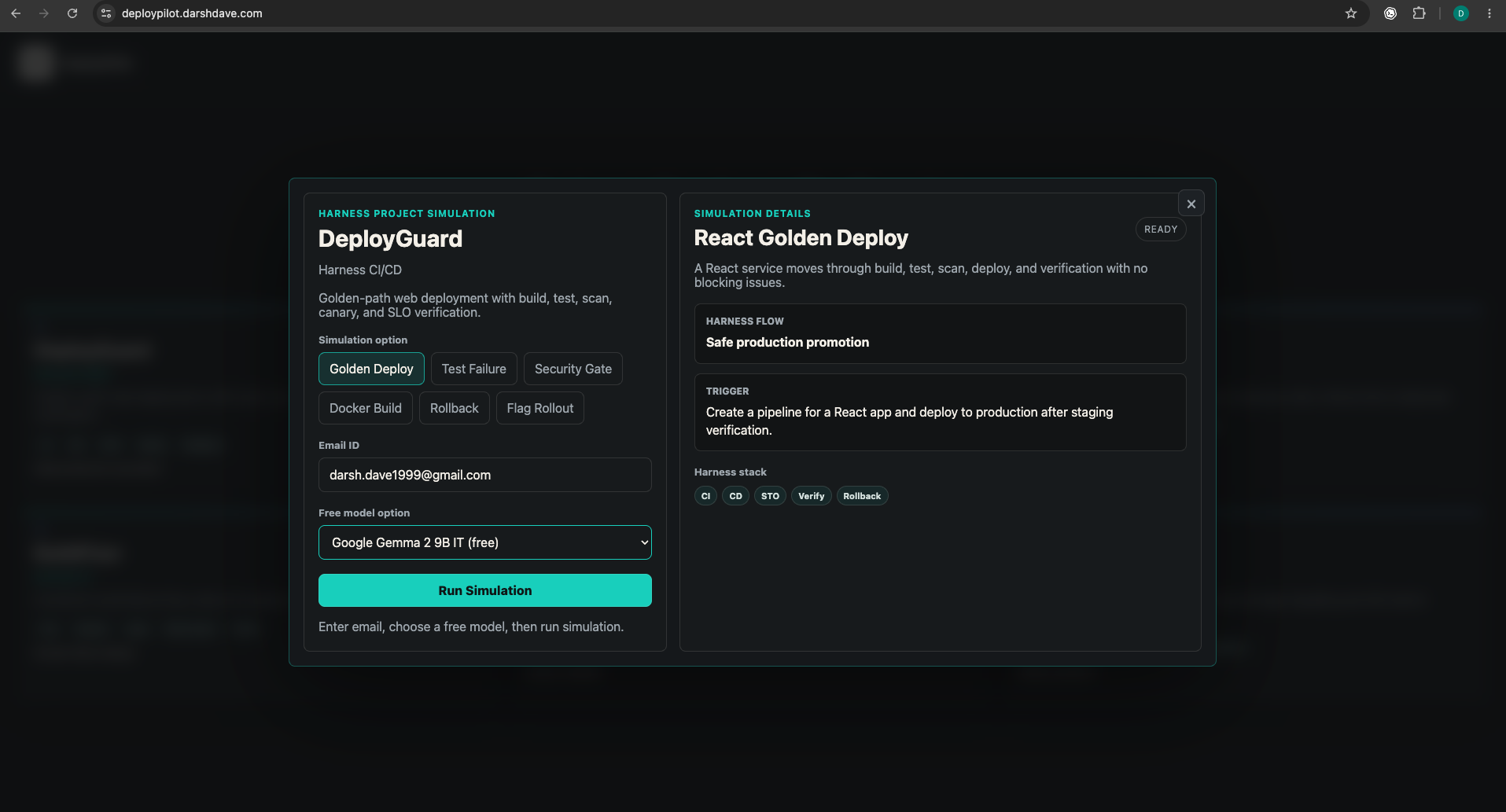Click the 'SIMULATION DETAILS' label
This screenshot has width=1506, height=812.
pyautogui.click(x=752, y=214)
